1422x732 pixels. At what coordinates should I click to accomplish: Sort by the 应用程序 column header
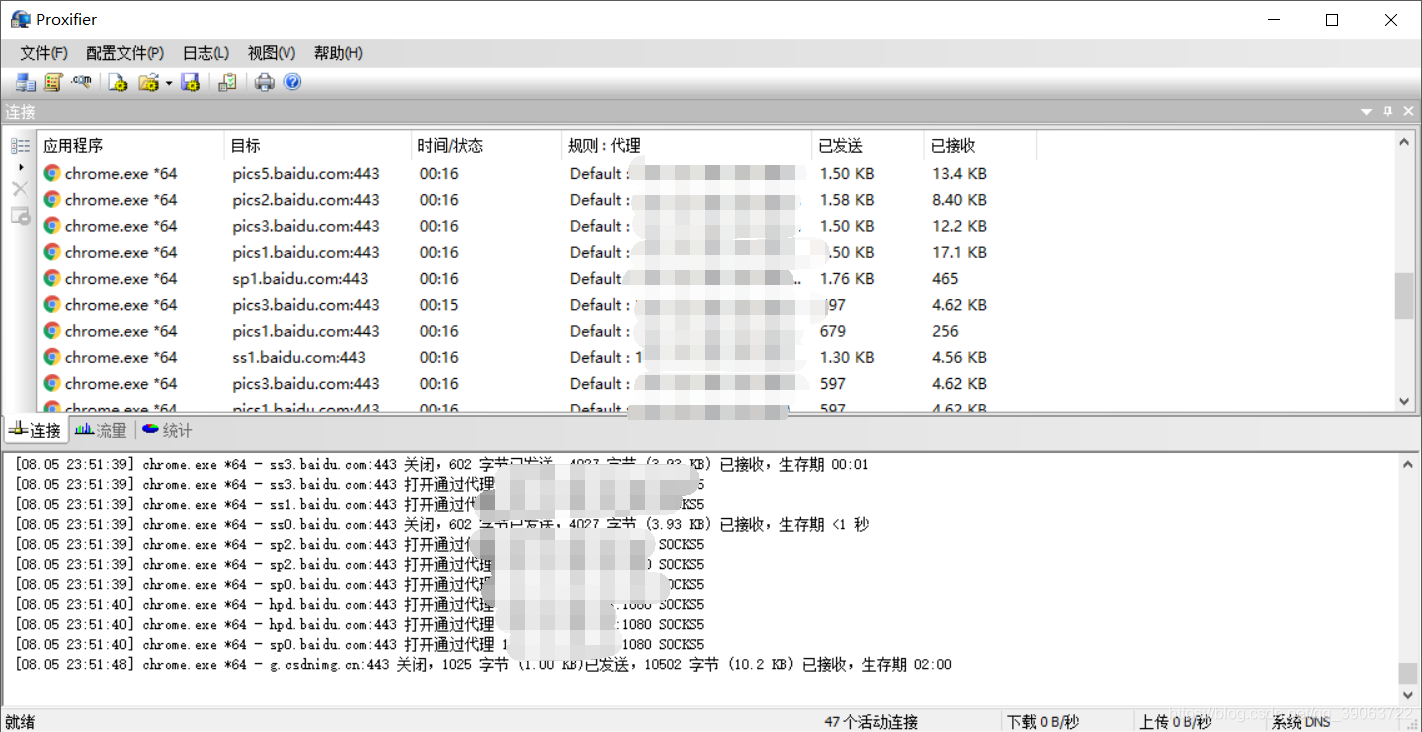(x=131, y=146)
